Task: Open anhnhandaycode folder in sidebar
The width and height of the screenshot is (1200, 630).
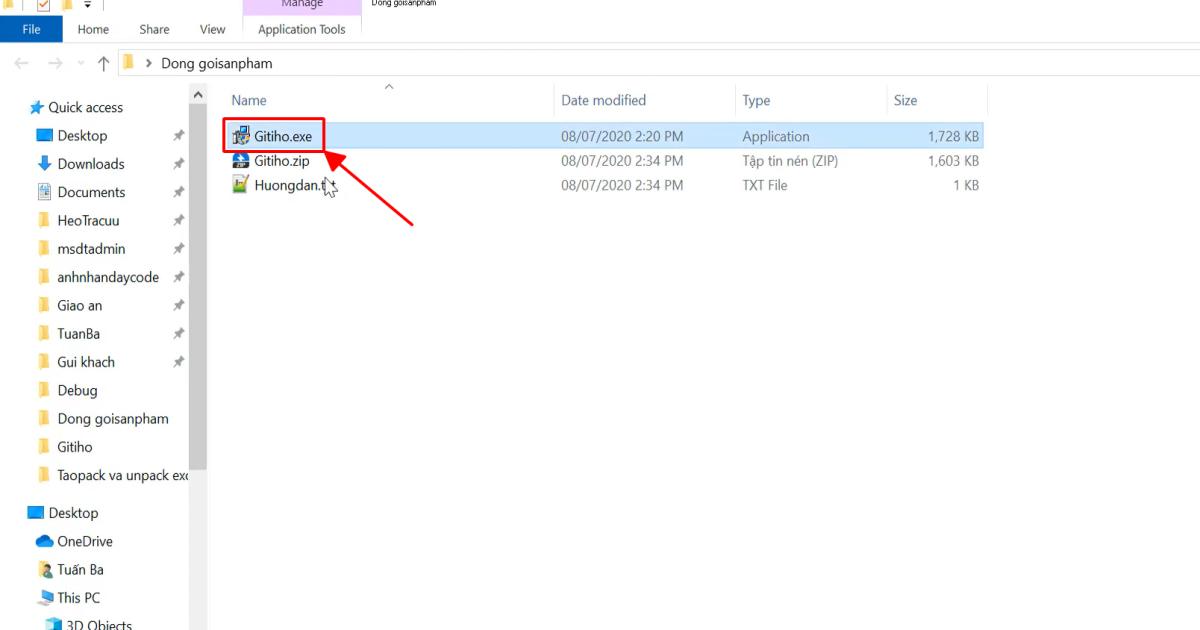Action: 108,277
